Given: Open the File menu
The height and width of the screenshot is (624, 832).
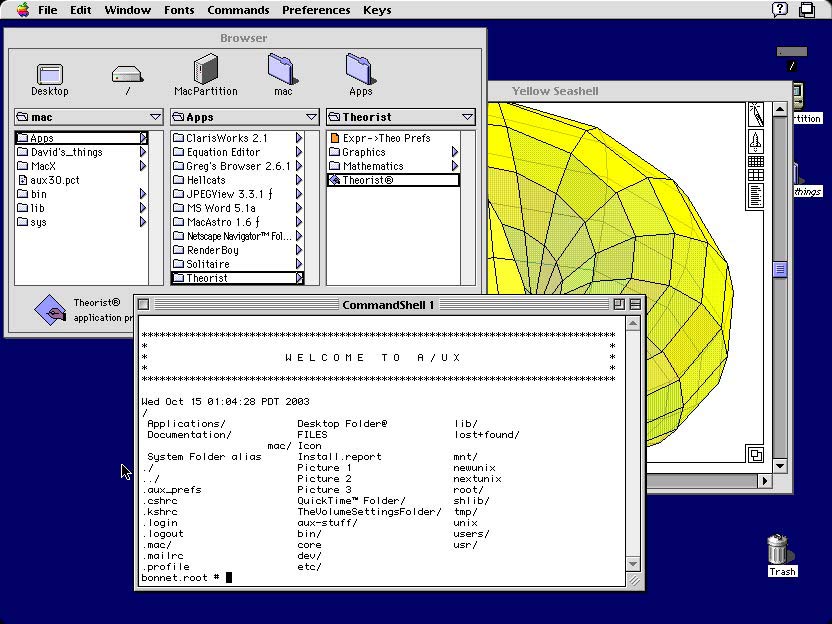Looking at the screenshot, I should pos(47,10).
